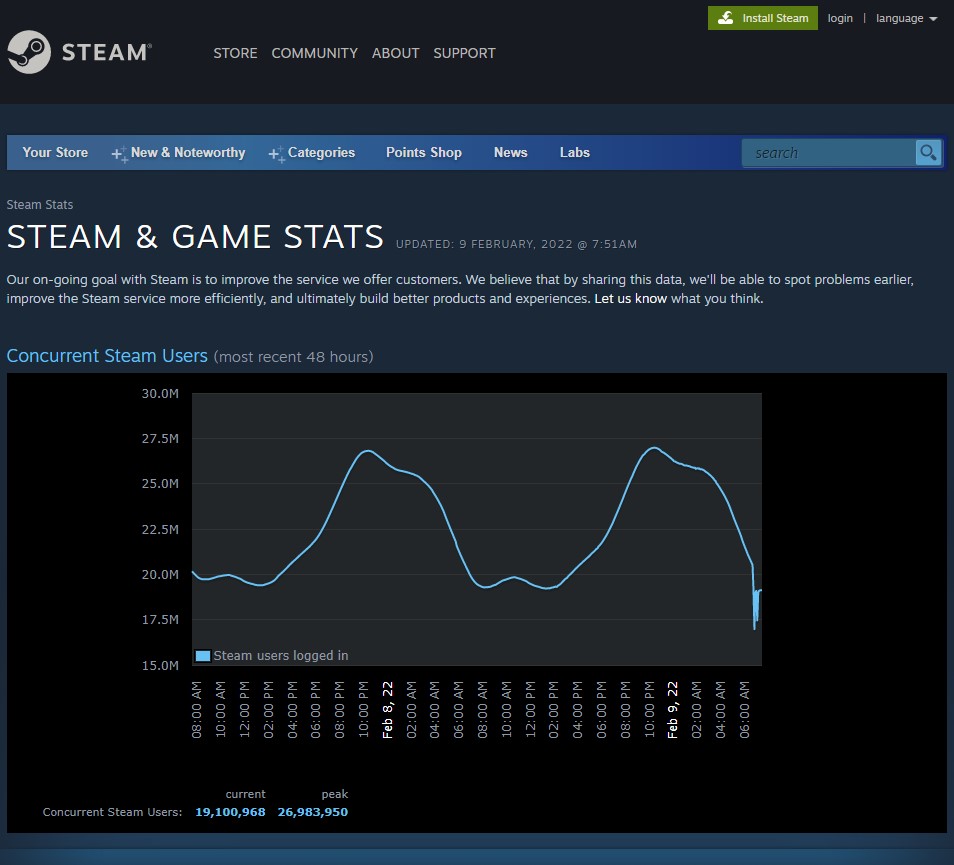
Task: Click the Install Steam download icon
Action: coord(725,18)
